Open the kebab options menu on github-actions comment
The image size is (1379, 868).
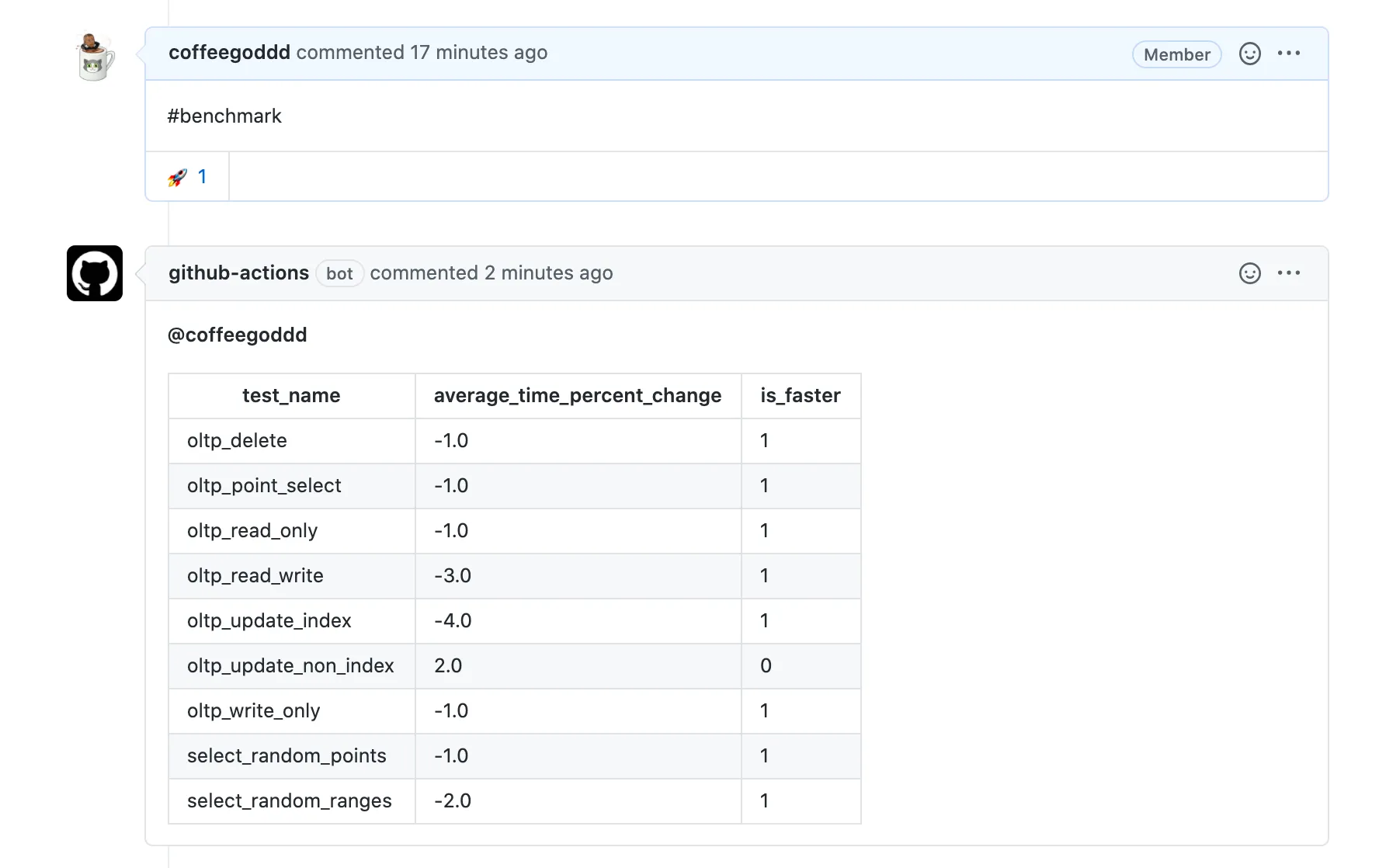coord(1289,273)
